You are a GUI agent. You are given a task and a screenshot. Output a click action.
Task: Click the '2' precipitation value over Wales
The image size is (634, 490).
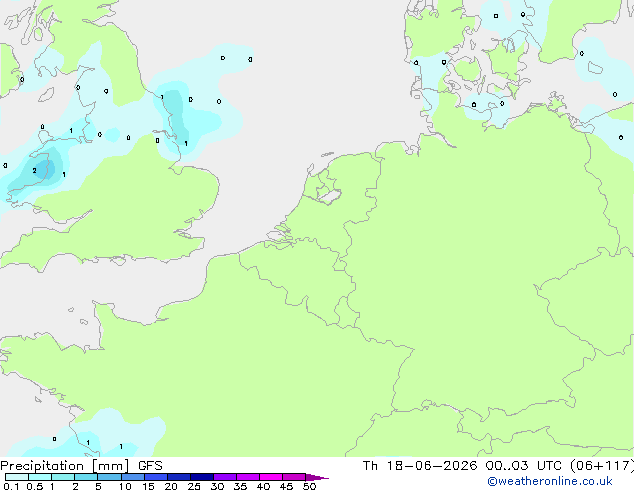34,171
